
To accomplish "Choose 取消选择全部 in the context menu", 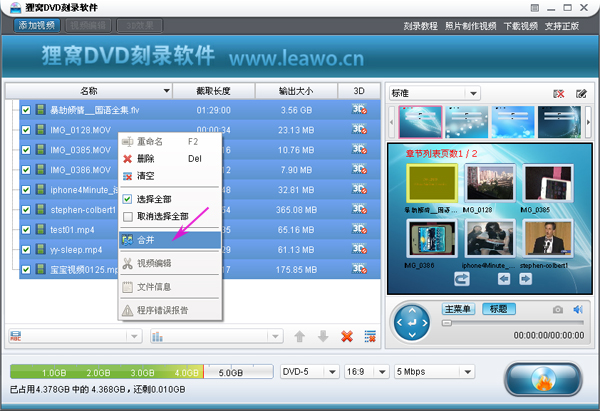I will point(170,217).
